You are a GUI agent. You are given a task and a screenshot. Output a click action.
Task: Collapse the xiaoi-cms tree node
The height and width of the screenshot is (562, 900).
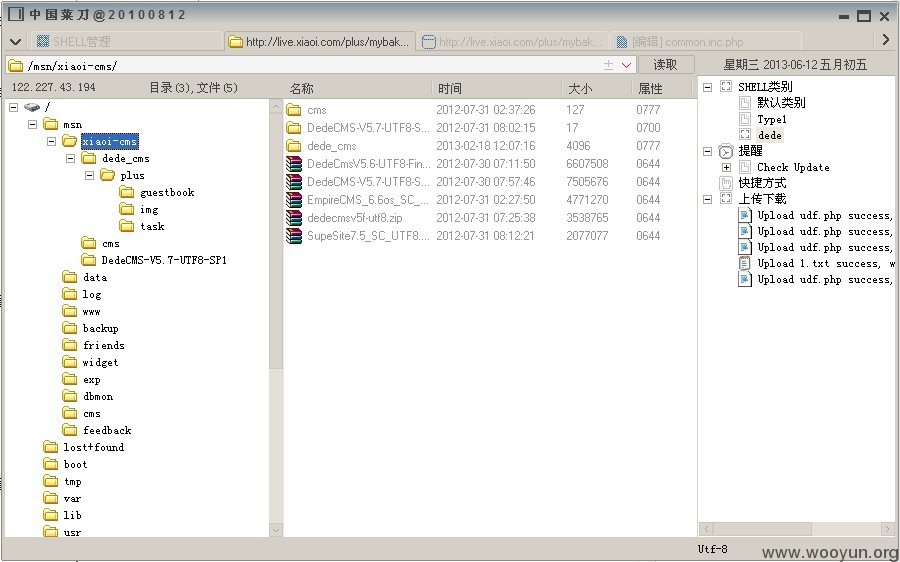click(52, 141)
